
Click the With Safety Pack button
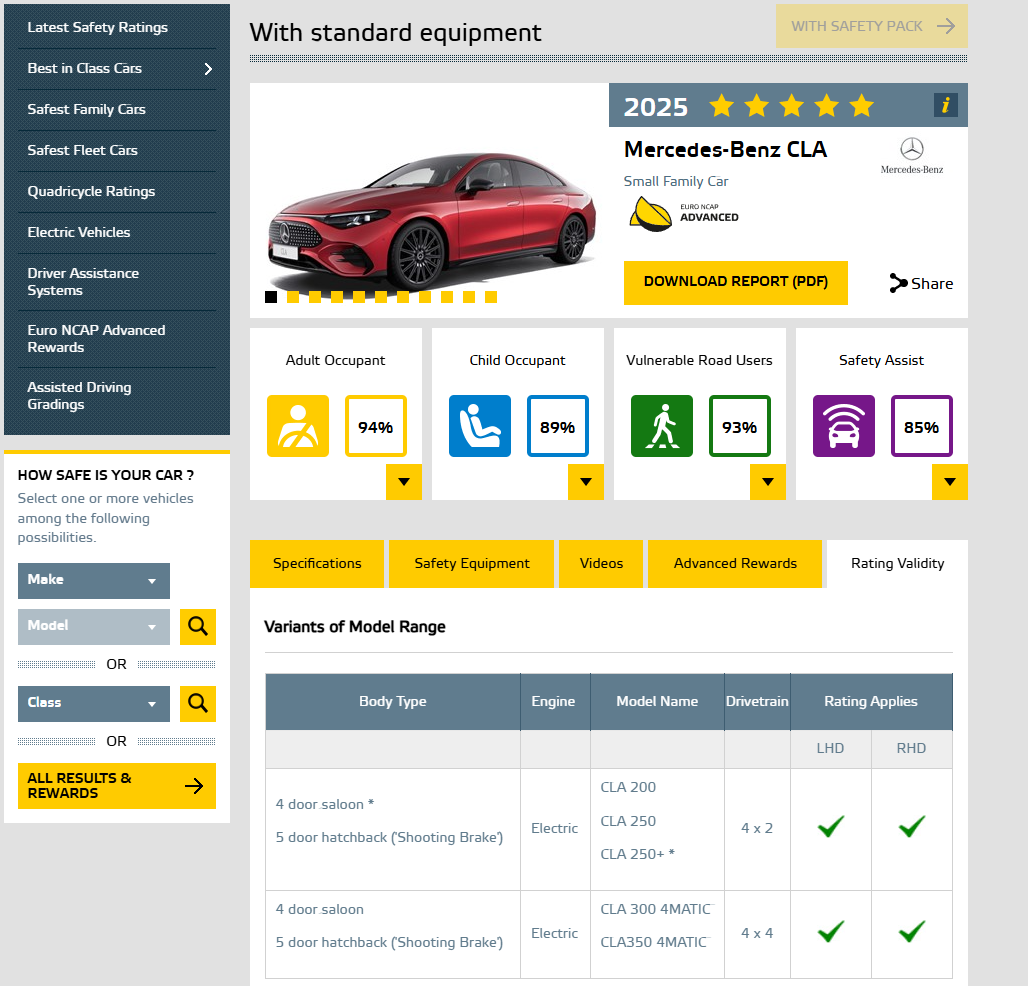click(x=871, y=26)
